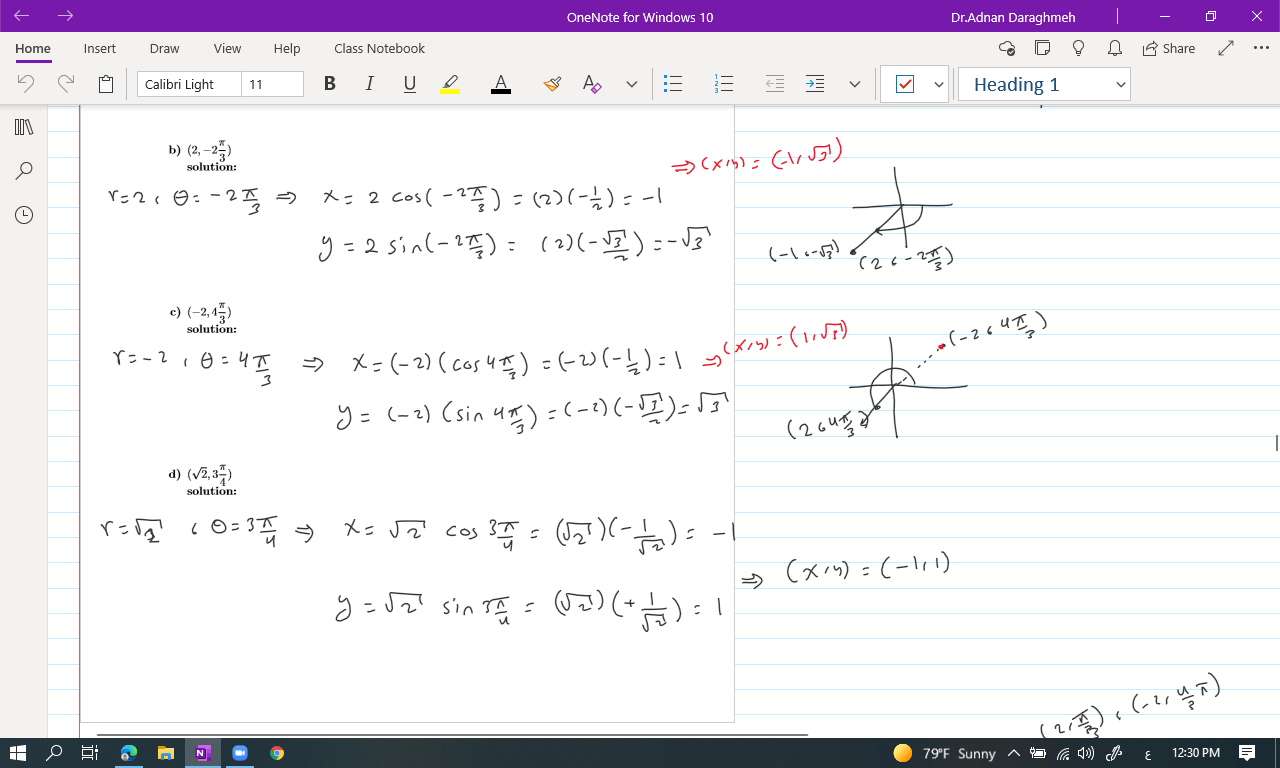Show the notebook navigation panes
Image resolution: width=1280 pixels, height=768 pixels.
coord(24,127)
